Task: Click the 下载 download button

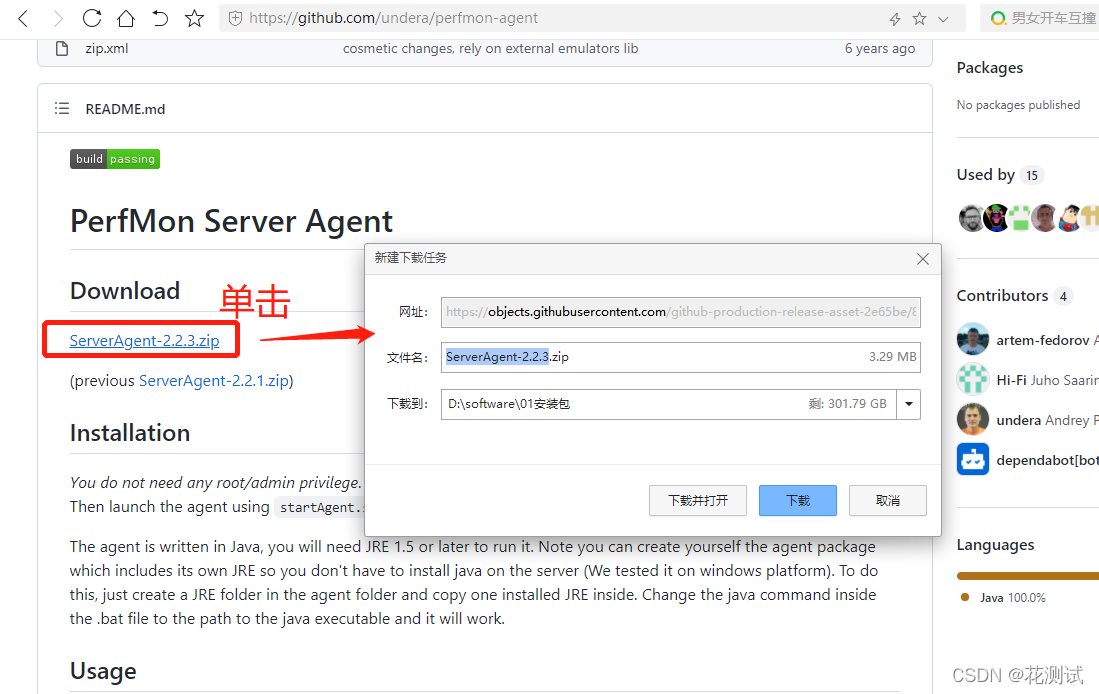Action: [797, 500]
